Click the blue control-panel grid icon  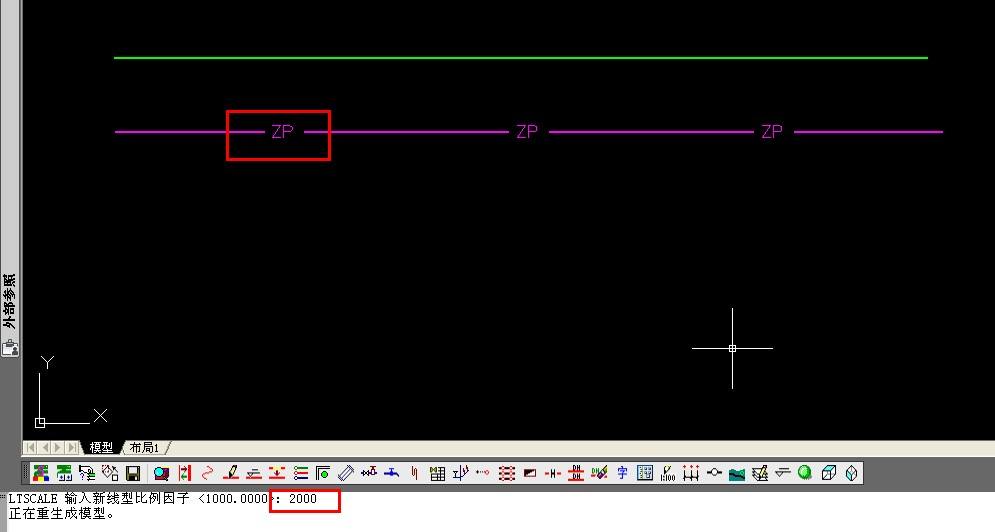pyautogui.click(x=645, y=473)
